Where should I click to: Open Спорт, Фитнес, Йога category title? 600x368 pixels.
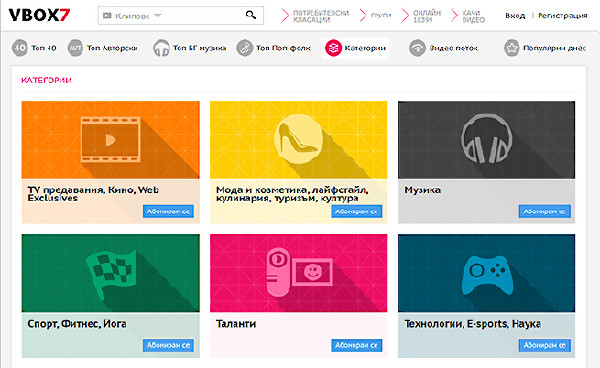coord(77,324)
